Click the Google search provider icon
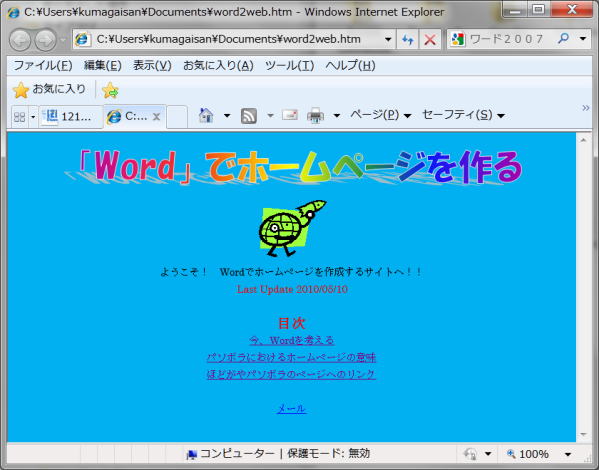Viewport: 599px width, 470px height. click(x=458, y=39)
